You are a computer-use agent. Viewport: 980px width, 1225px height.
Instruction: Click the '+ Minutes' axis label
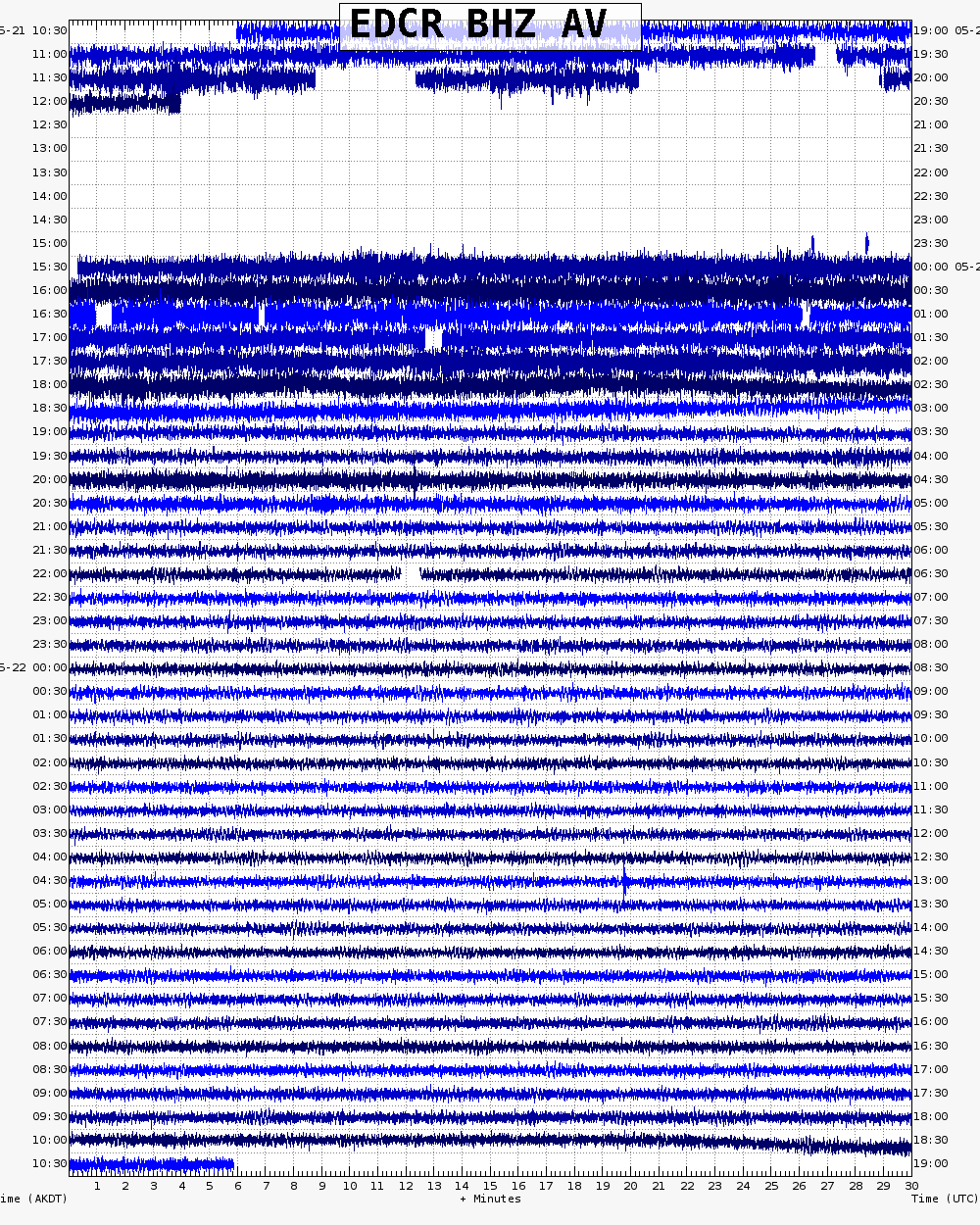(x=490, y=1200)
